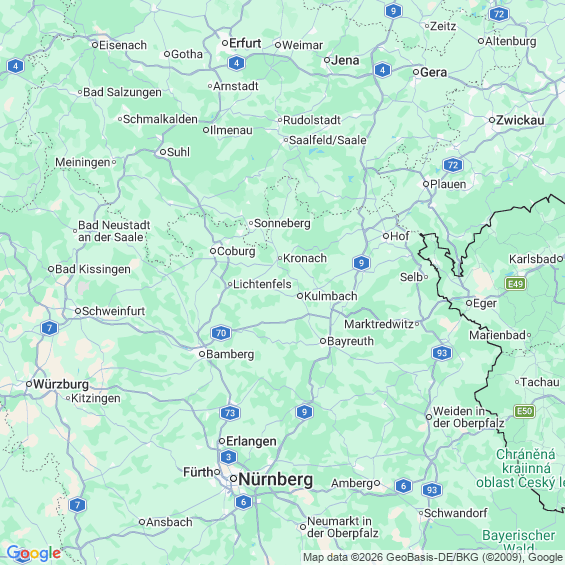The height and width of the screenshot is (565, 565).
Task: Click the Schweinfurt town label
Action: 114,311
